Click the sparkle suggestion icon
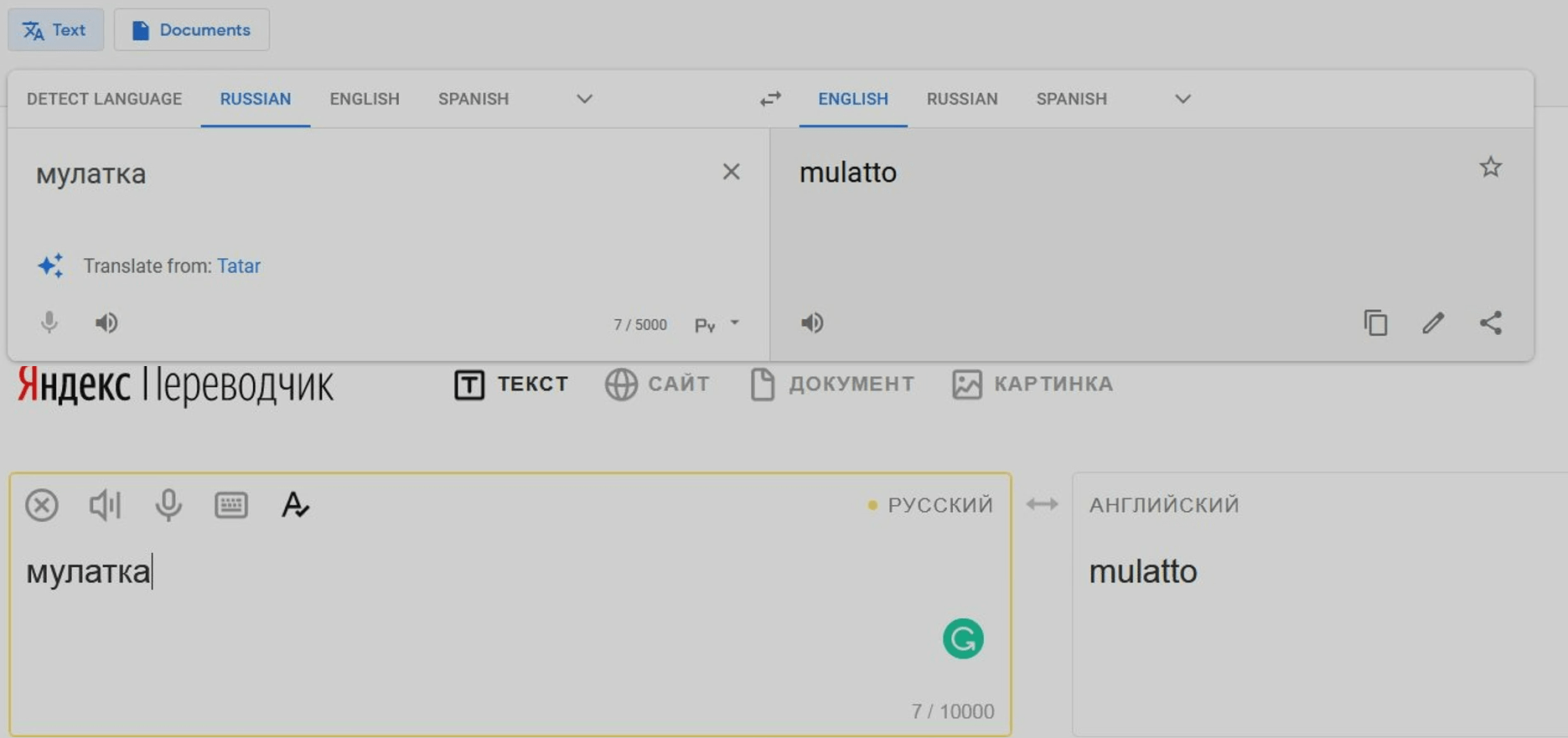The height and width of the screenshot is (738, 1568). (50, 266)
